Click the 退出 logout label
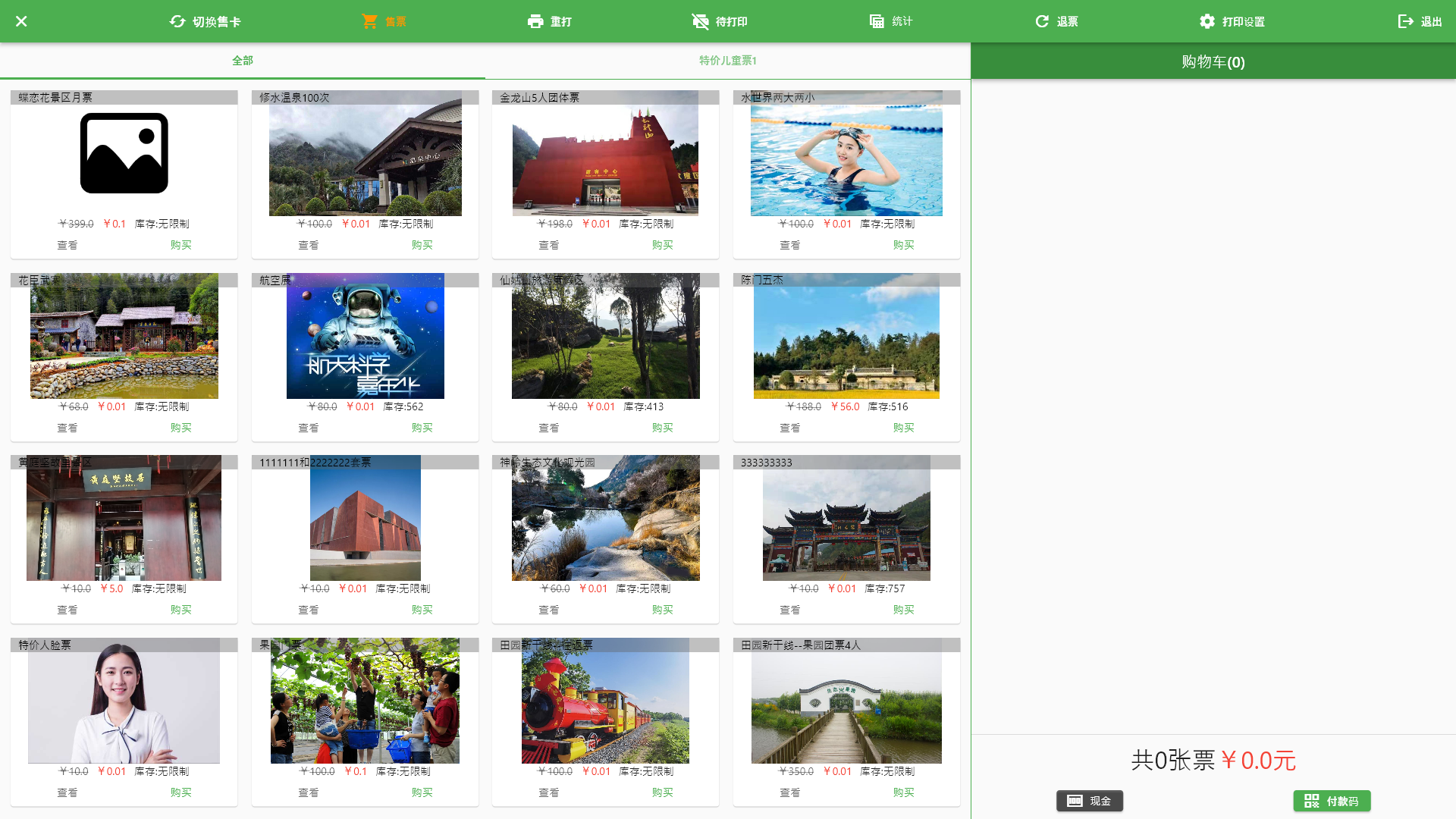1456x819 pixels. pos(1432,21)
